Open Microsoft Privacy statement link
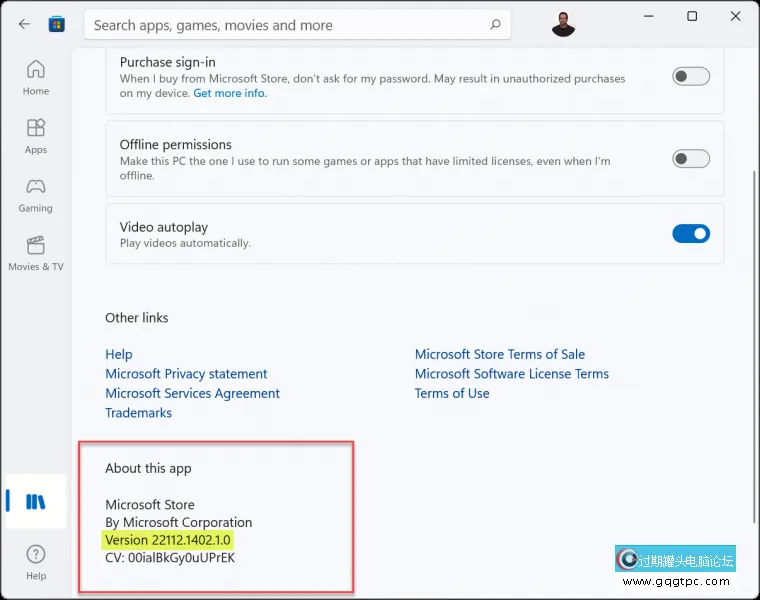This screenshot has width=760, height=600. (186, 374)
